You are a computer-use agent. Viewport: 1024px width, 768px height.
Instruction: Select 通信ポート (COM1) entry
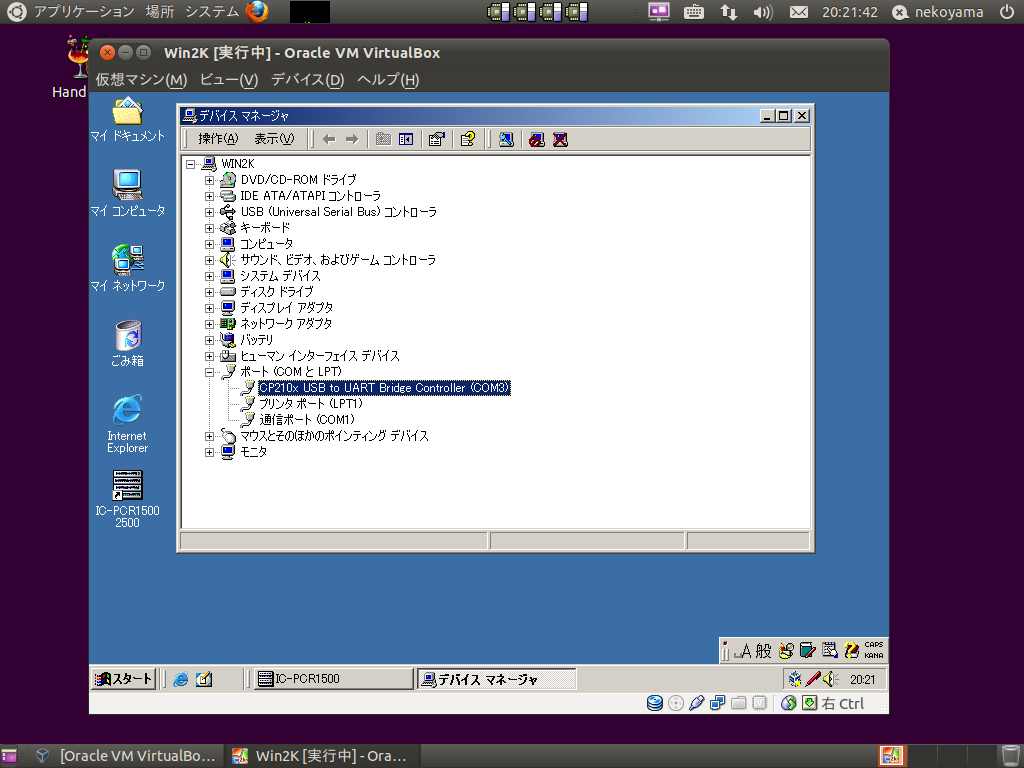pos(307,420)
